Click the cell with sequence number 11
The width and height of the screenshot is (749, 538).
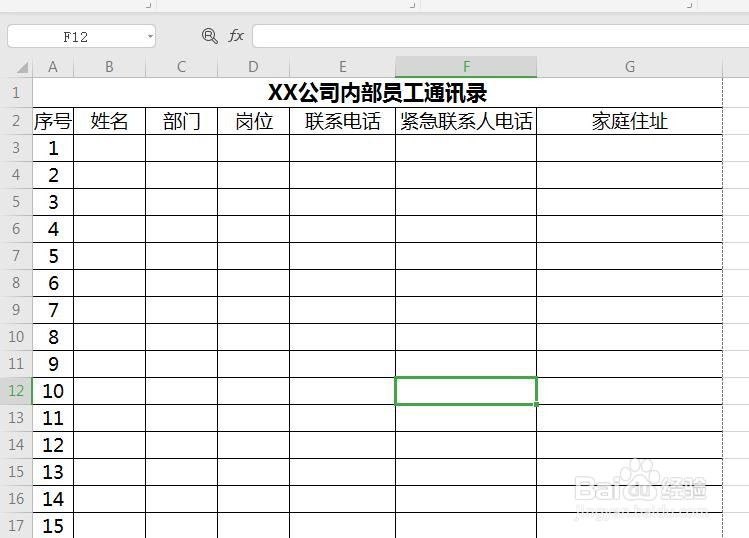click(53, 418)
